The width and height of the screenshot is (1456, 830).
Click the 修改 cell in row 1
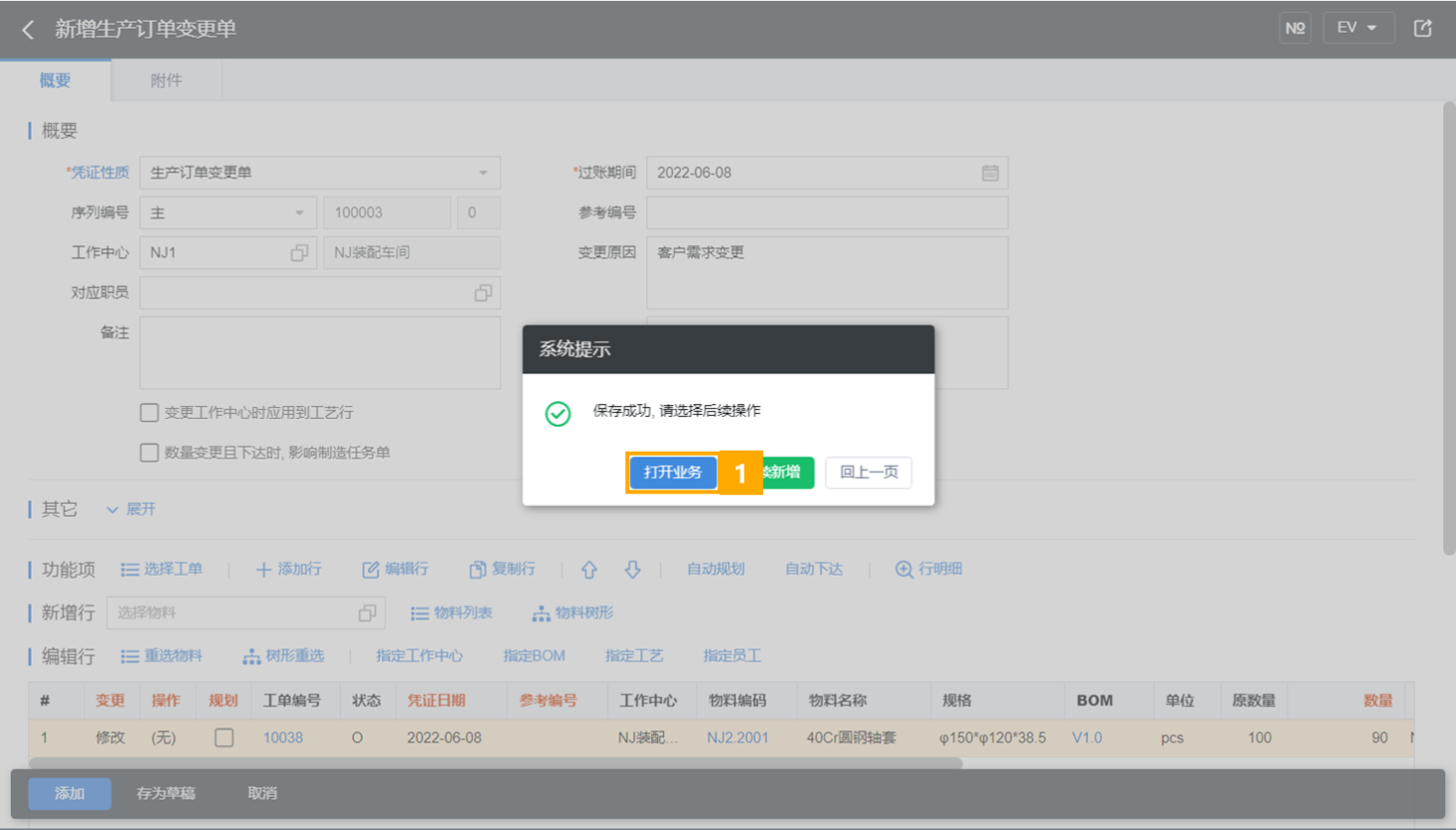(x=110, y=737)
